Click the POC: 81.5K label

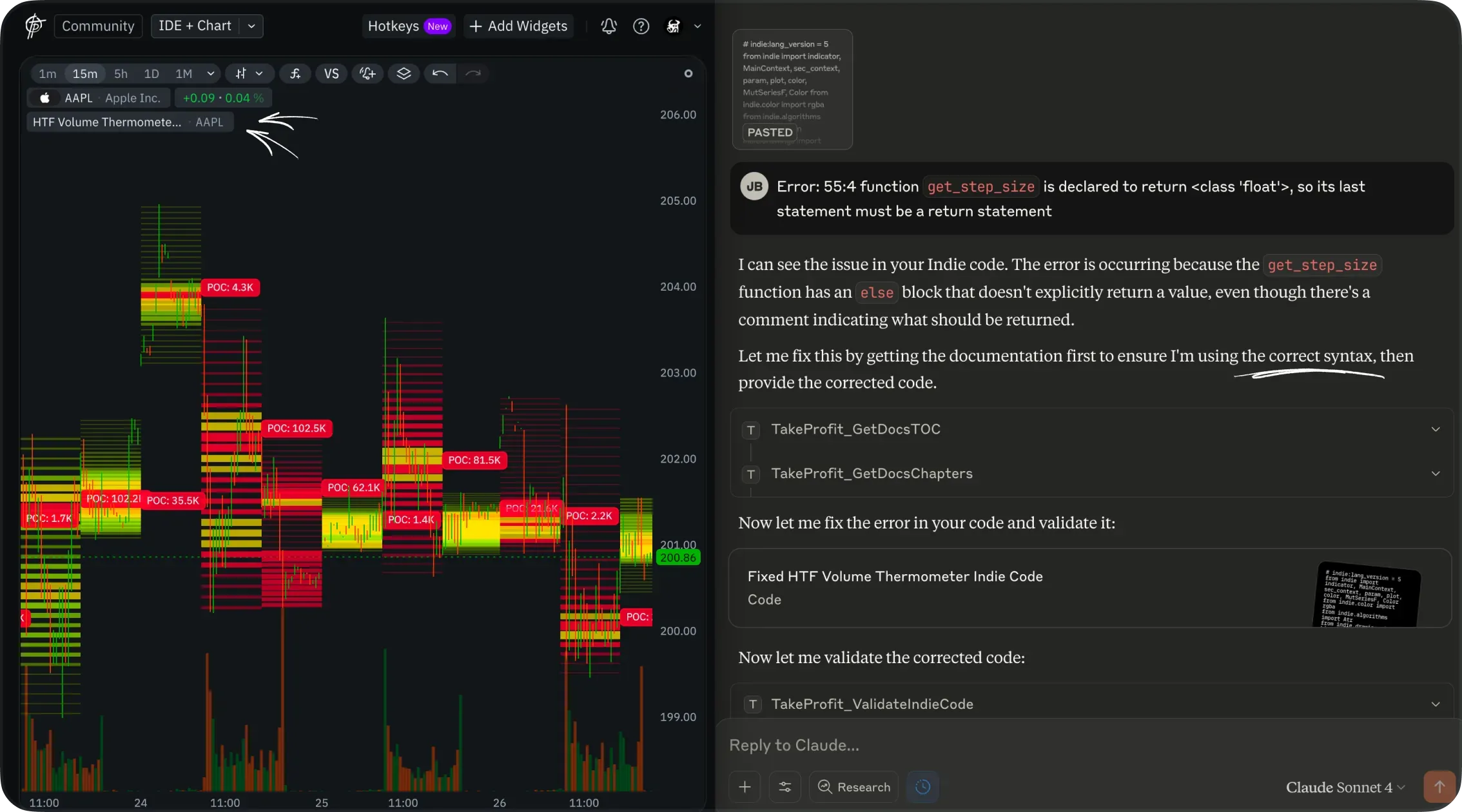(x=474, y=460)
